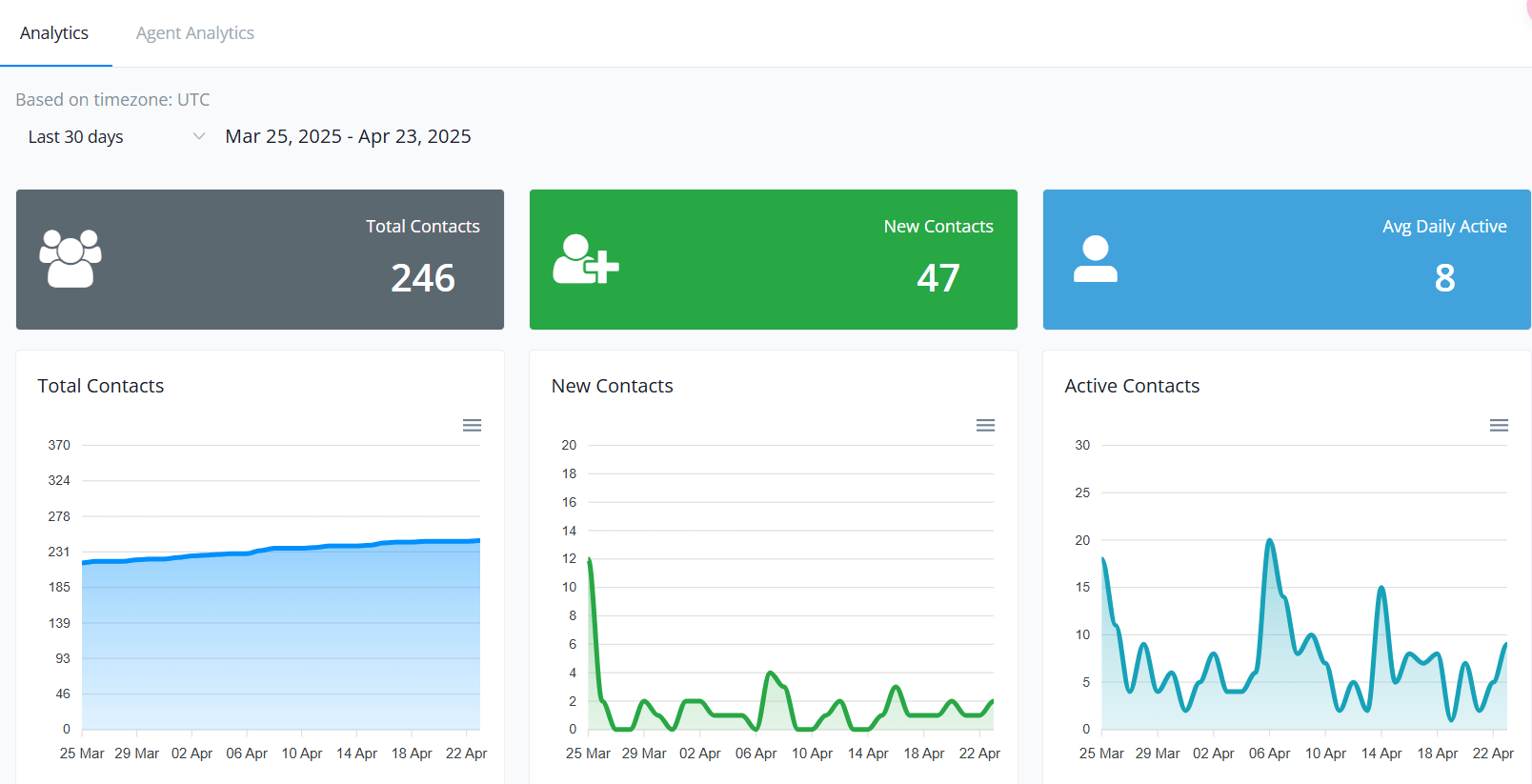Click the add-user icon in New Contacts card
1532x784 pixels.
click(x=585, y=259)
